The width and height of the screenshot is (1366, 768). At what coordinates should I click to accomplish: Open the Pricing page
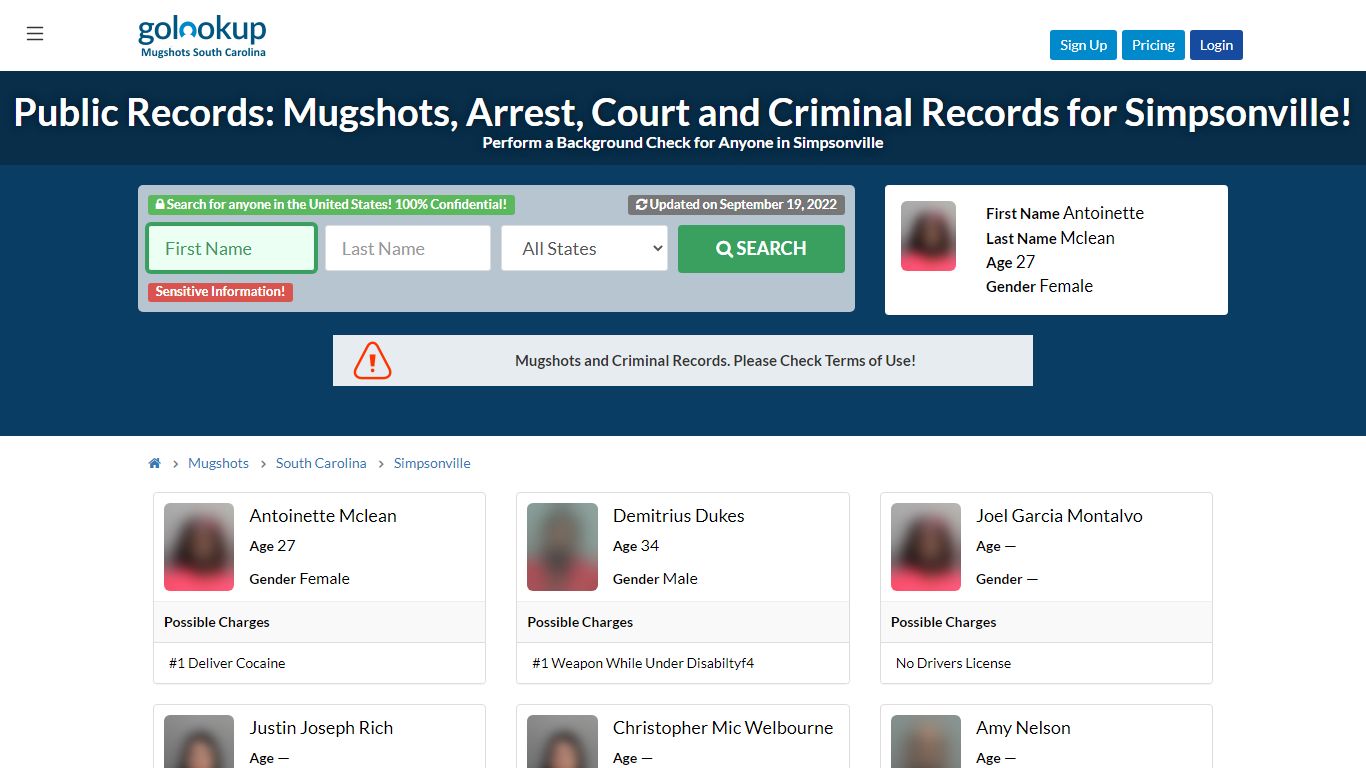pos(1153,45)
